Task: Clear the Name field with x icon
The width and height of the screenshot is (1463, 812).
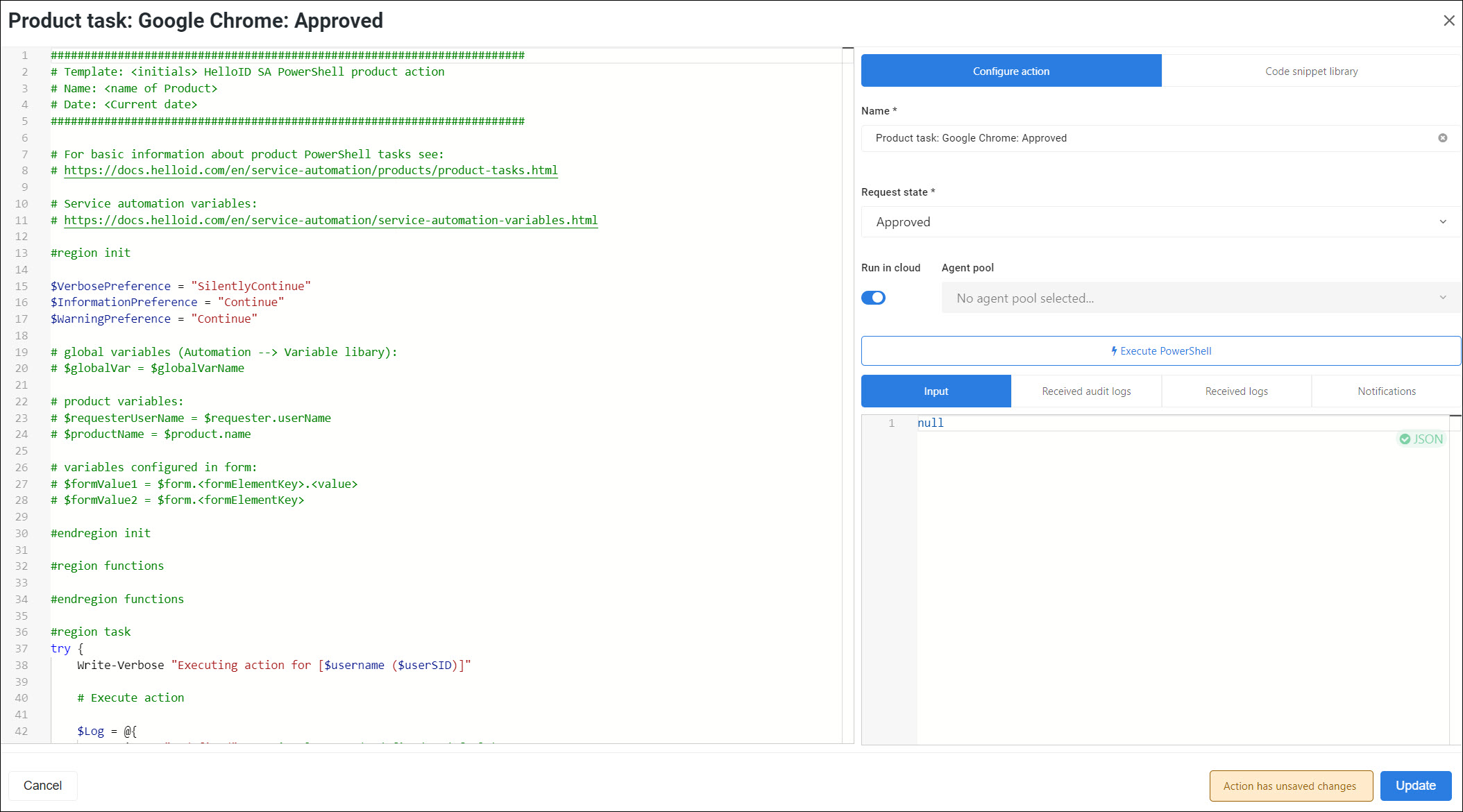Action: pyautogui.click(x=1443, y=138)
